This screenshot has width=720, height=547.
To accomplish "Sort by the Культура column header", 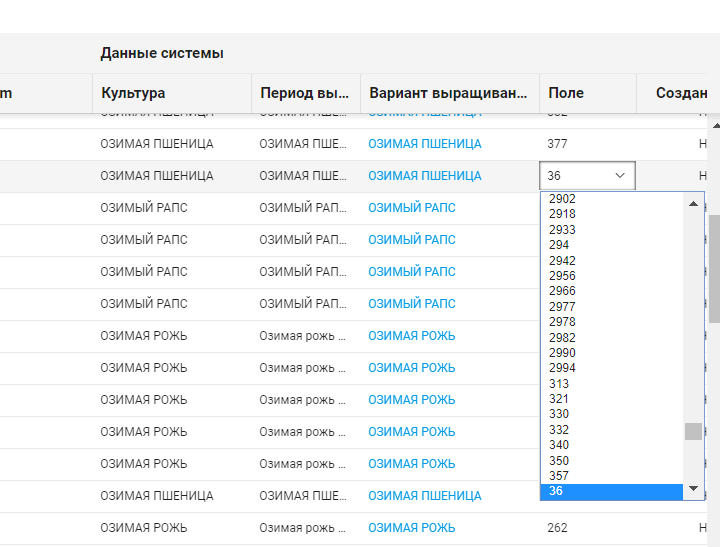I will pos(133,93).
